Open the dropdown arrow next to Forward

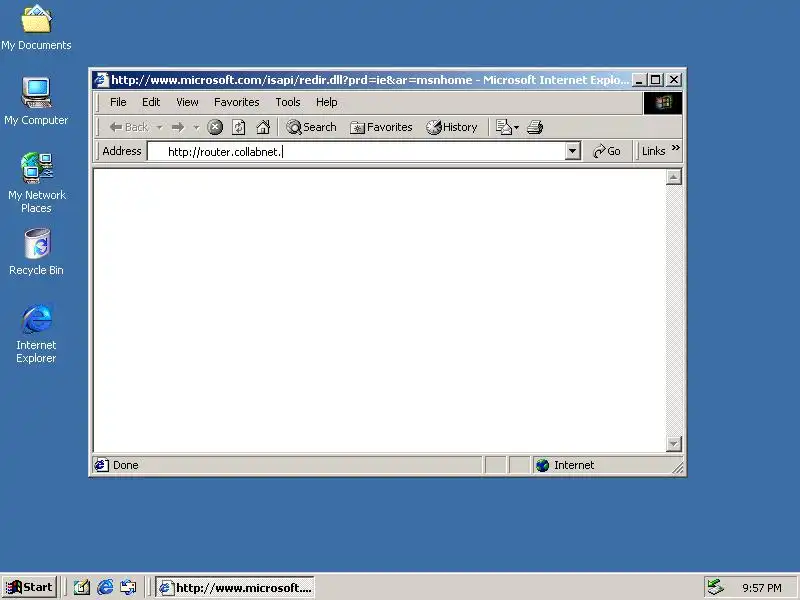196,127
